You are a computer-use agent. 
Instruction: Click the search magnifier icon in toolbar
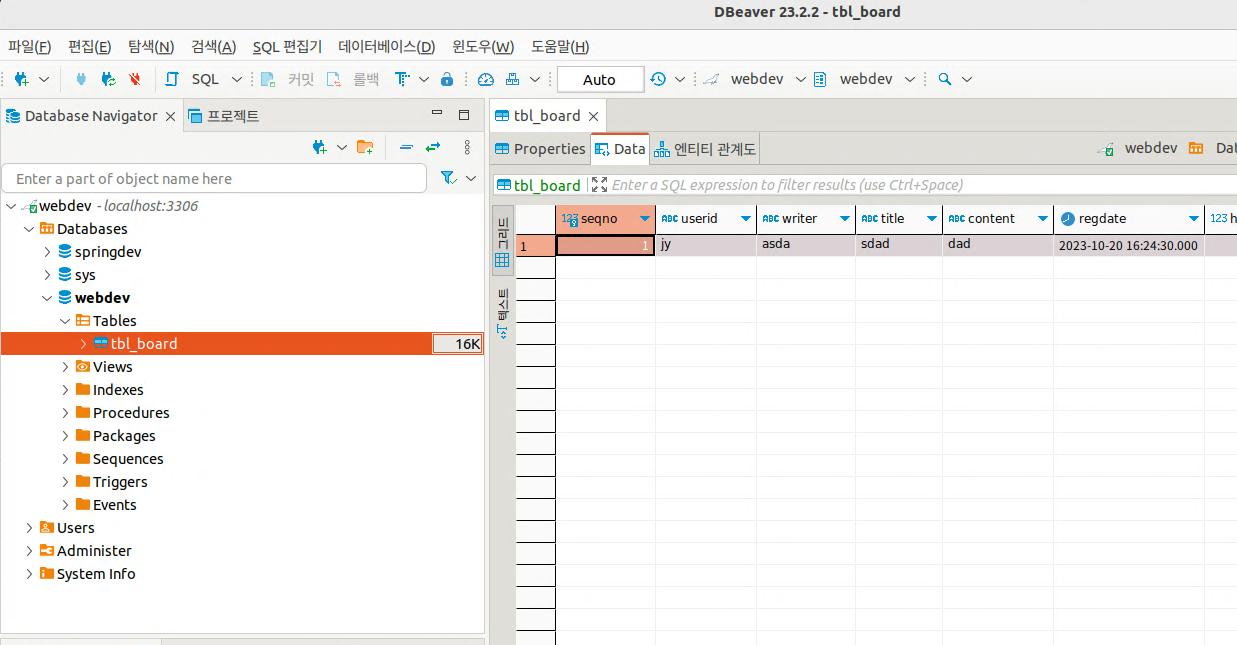pos(945,79)
